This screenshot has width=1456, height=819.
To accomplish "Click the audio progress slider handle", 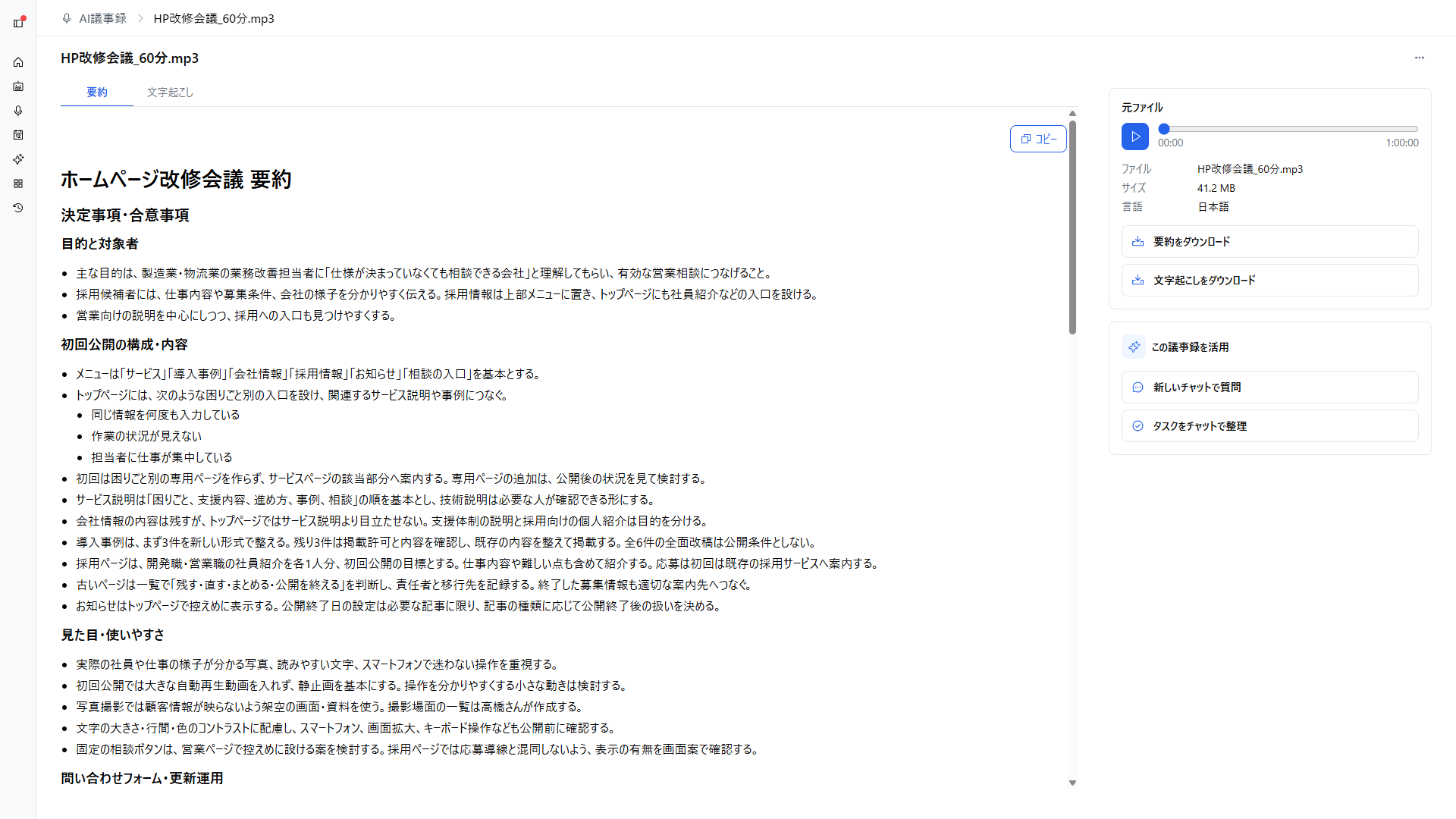I will [1164, 129].
